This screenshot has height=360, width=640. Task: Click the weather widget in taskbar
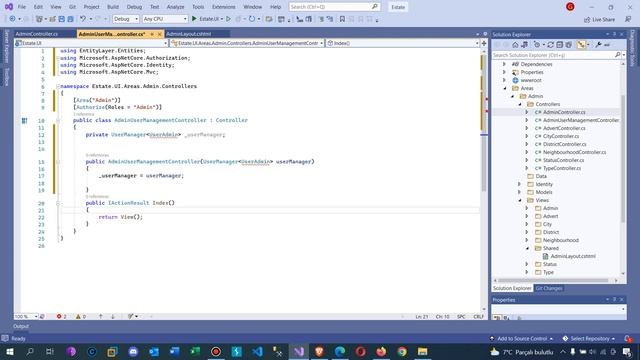coord(521,351)
